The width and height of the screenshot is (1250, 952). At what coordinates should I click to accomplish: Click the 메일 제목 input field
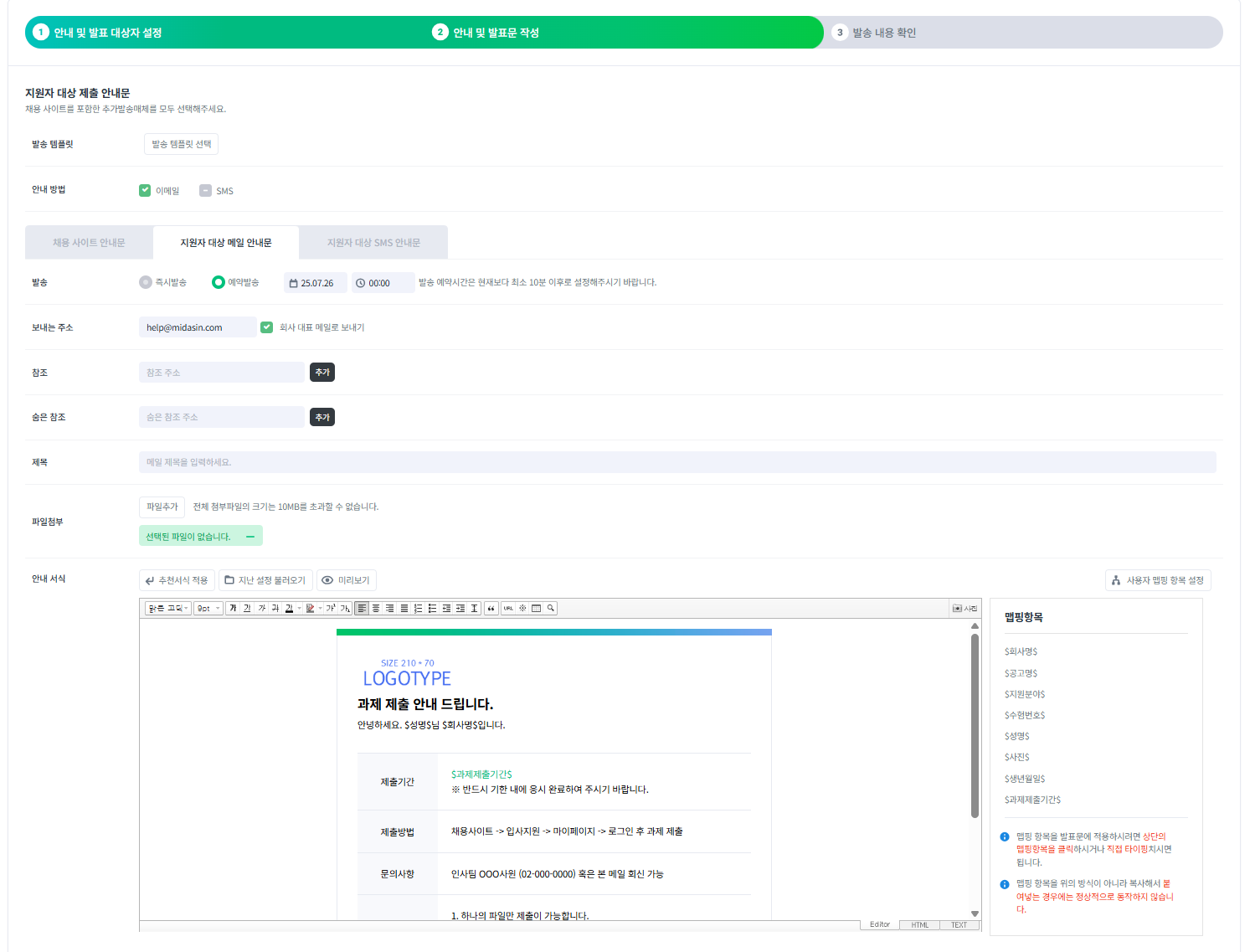click(676, 462)
